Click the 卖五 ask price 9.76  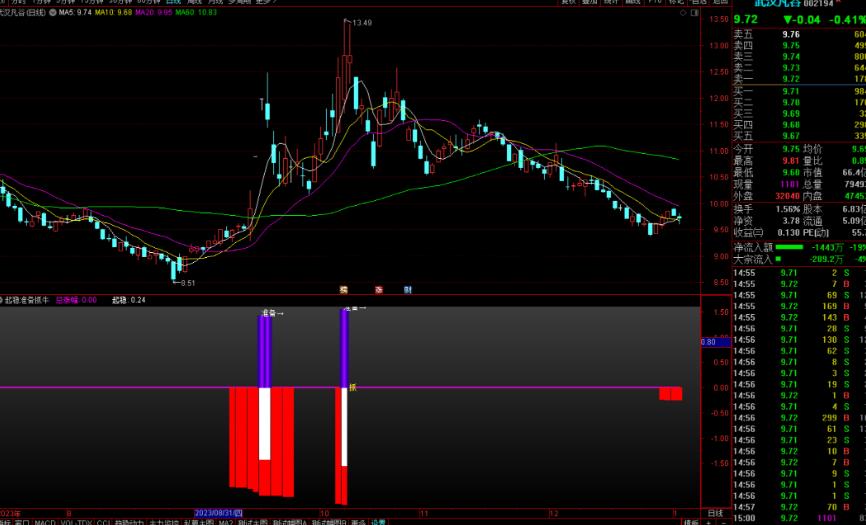(791, 34)
